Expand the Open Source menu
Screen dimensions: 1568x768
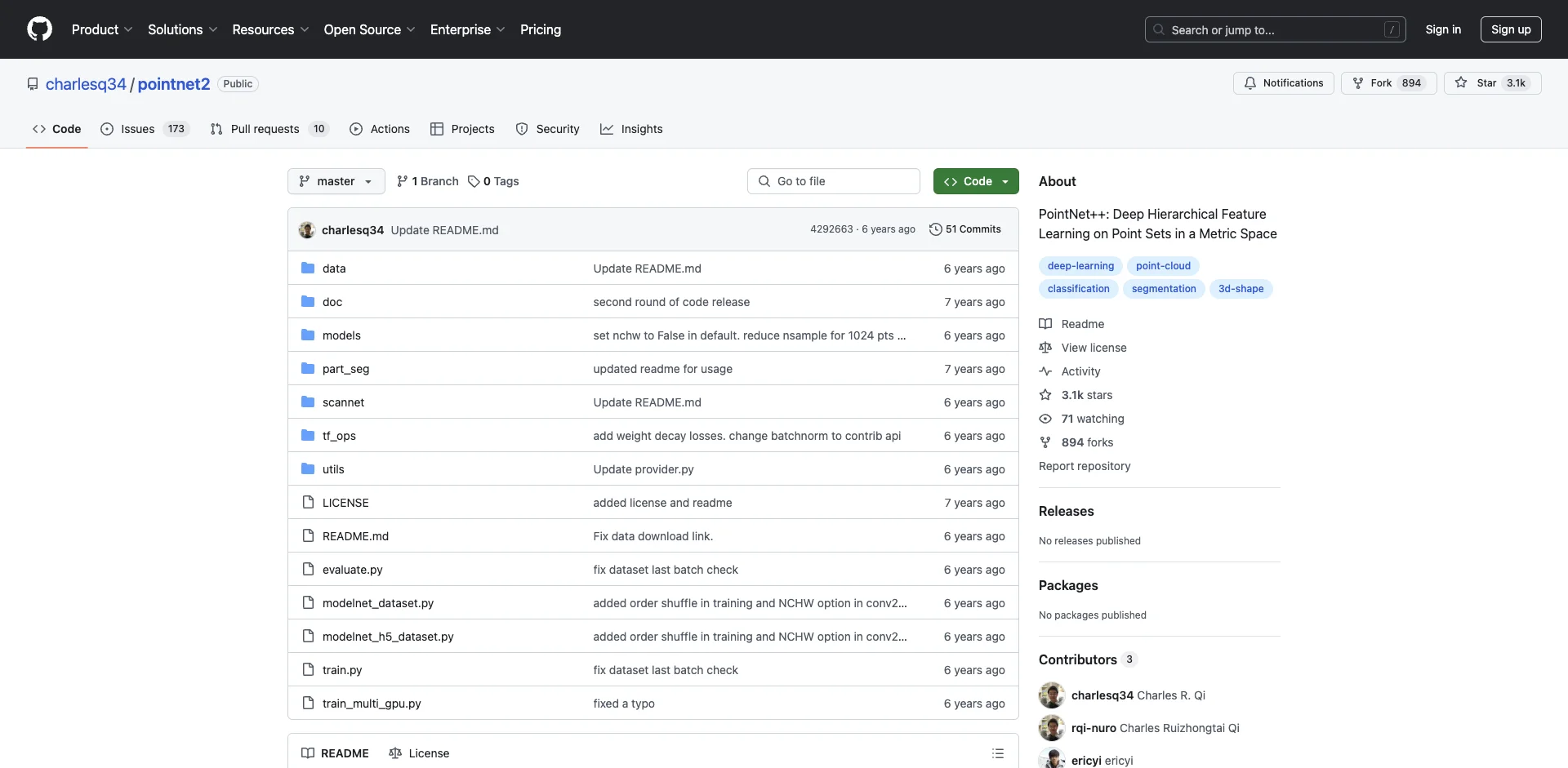tap(369, 29)
